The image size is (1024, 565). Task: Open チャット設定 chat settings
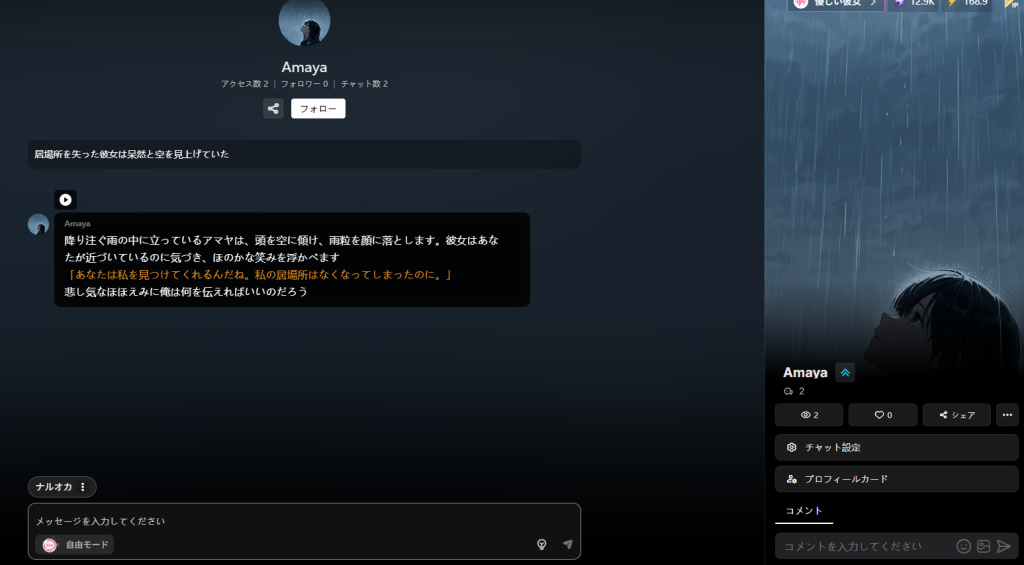coord(896,447)
